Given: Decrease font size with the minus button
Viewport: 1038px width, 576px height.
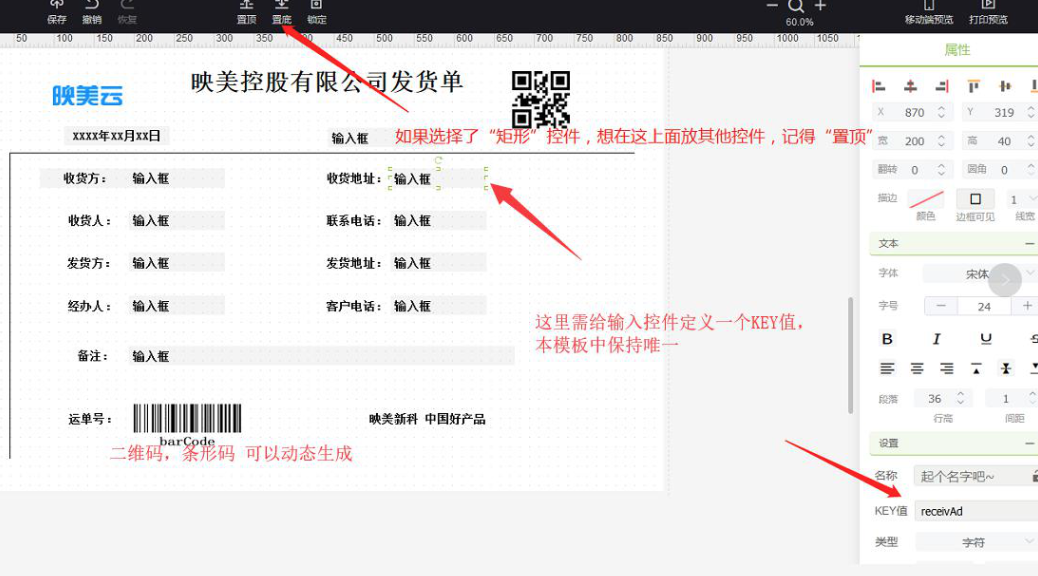Looking at the screenshot, I should [940, 306].
